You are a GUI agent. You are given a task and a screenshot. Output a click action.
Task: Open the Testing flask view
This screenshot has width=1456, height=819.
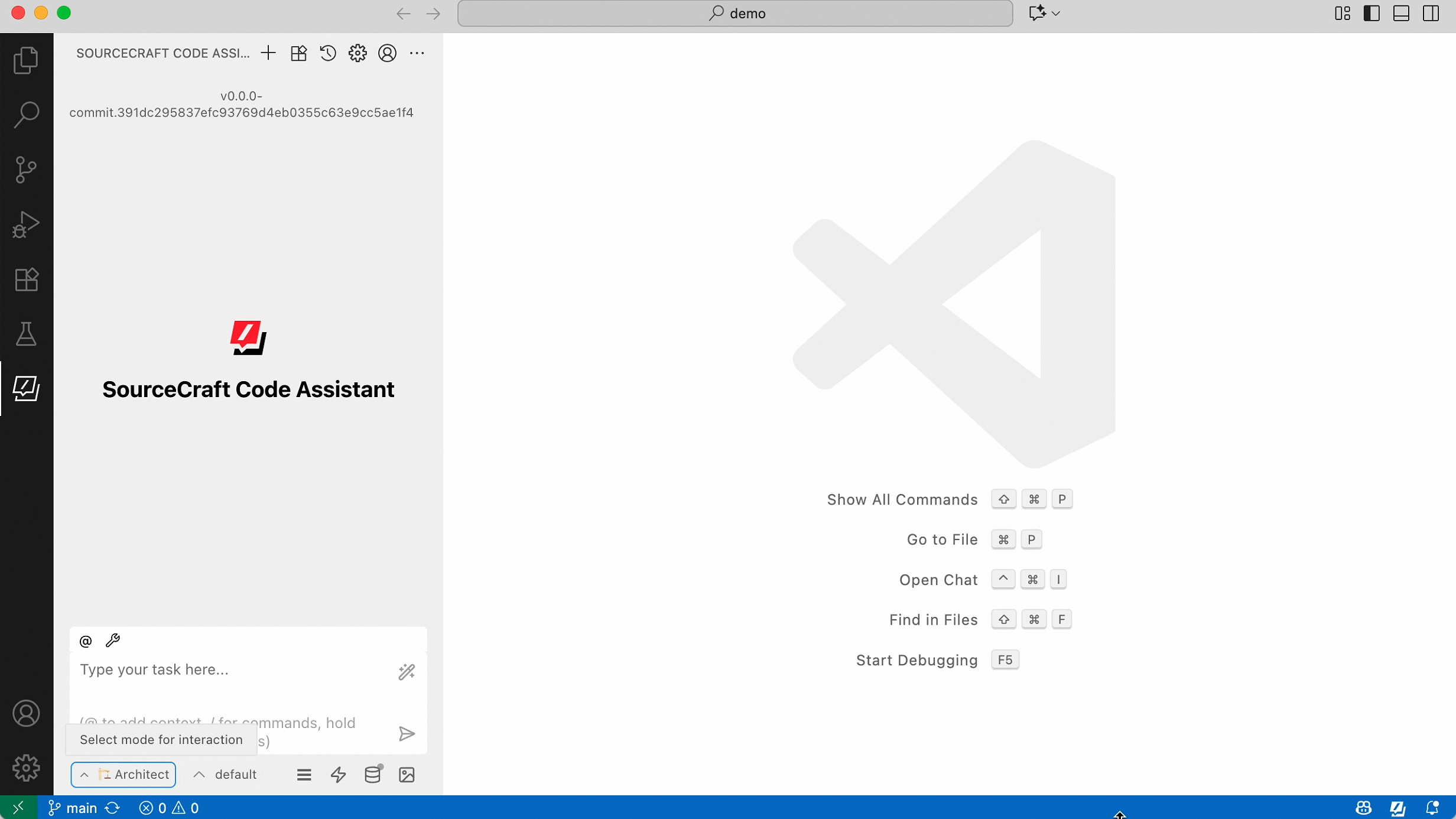click(26, 334)
